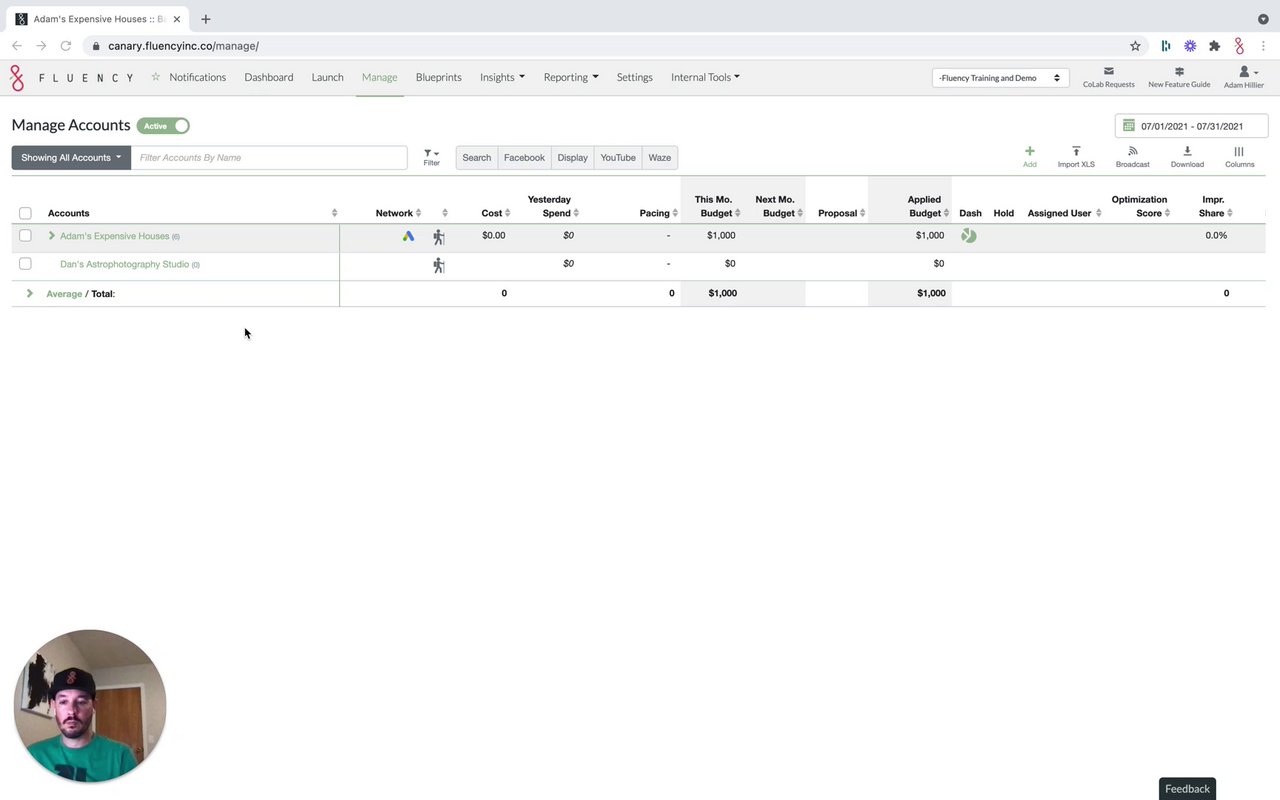This screenshot has height=800, width=1280.
Task: Click the star icon beside Notifications
Action: coord(155,77)
